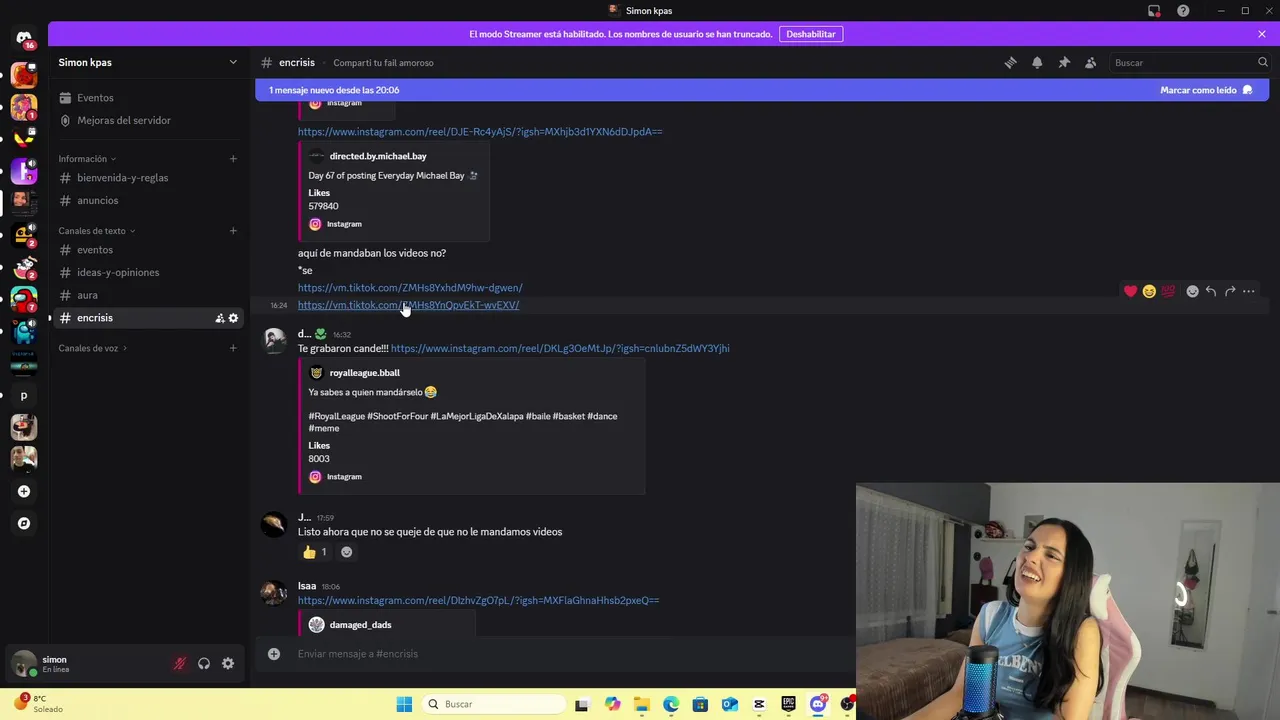Open tiktok ZMHs8YnQpvEkT-wvEXV link
Image resolution: width=1280 pixels, height=720 pixels.
[408, 305]
